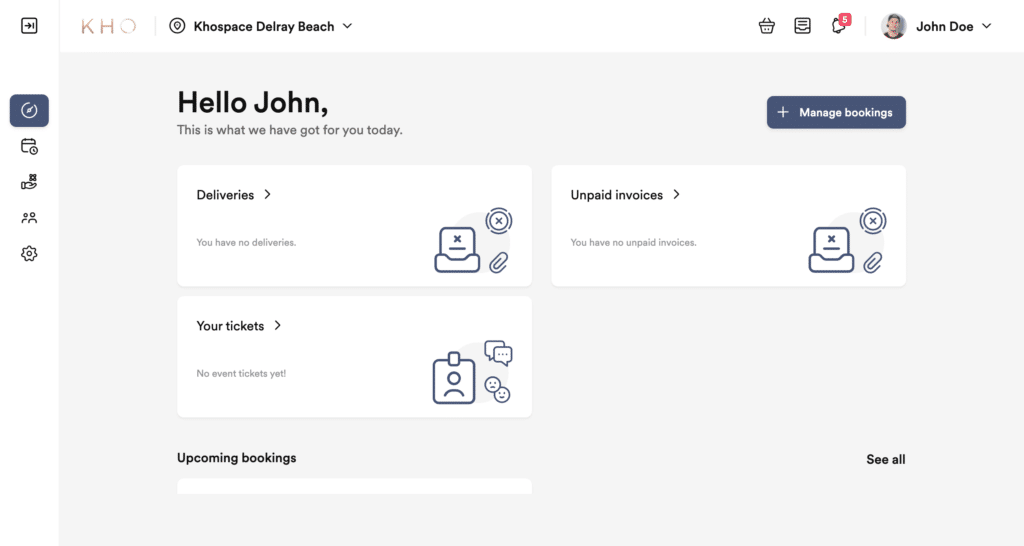Open the bookings calendar icon in sidebar

click(29, 146)
